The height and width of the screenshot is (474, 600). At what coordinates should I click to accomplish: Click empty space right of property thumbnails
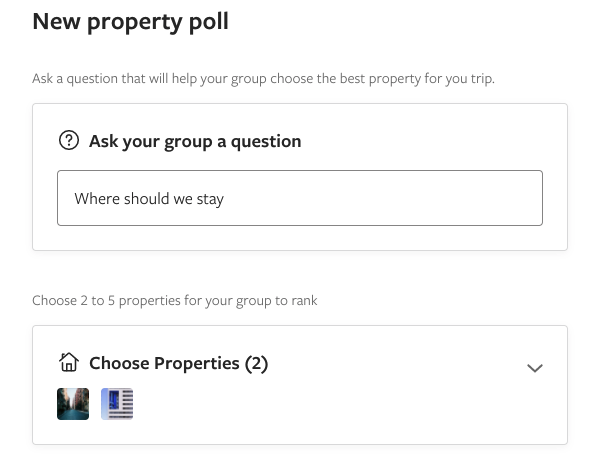344,404
